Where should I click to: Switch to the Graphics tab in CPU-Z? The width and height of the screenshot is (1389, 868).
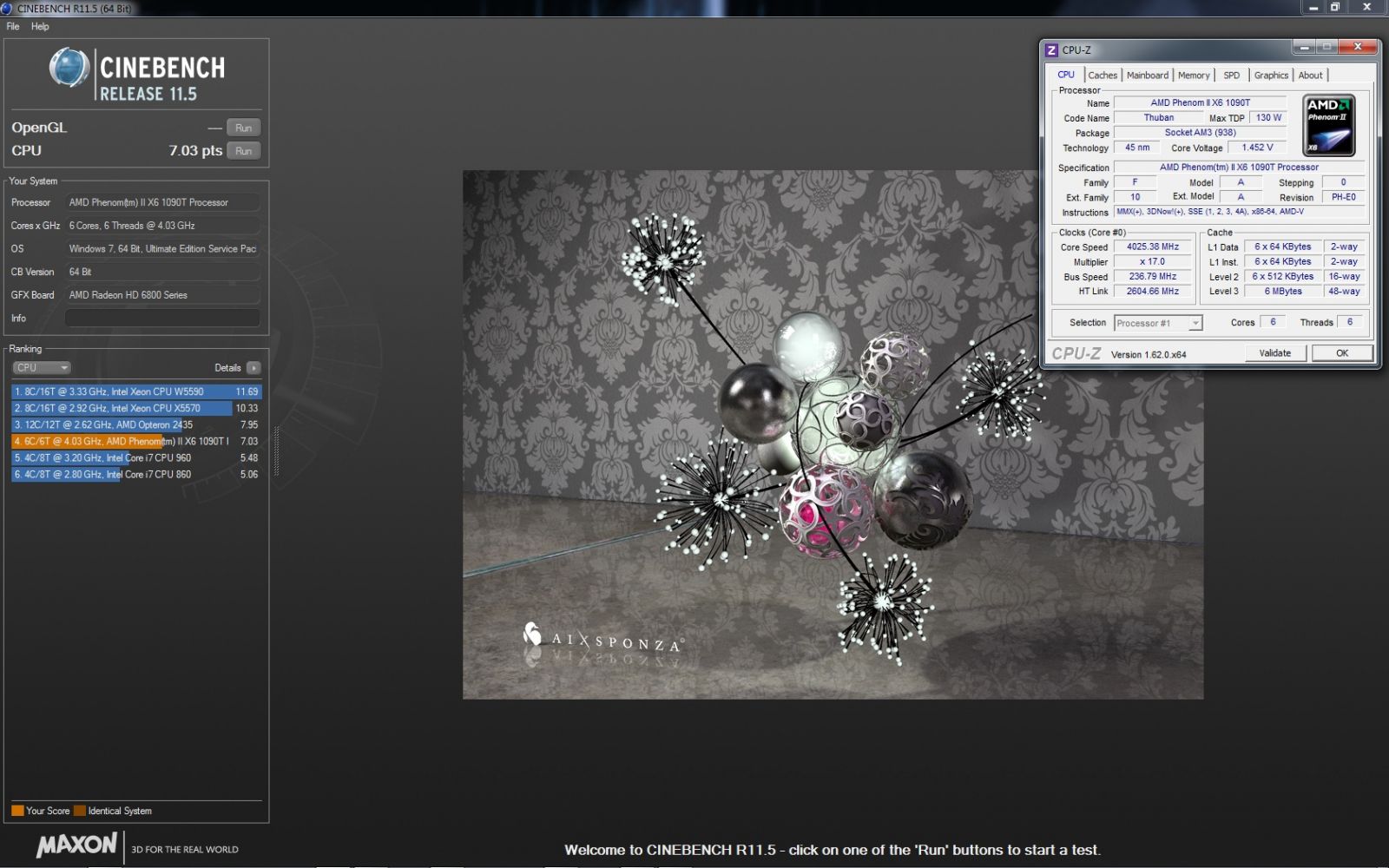tap(1271, 76)
